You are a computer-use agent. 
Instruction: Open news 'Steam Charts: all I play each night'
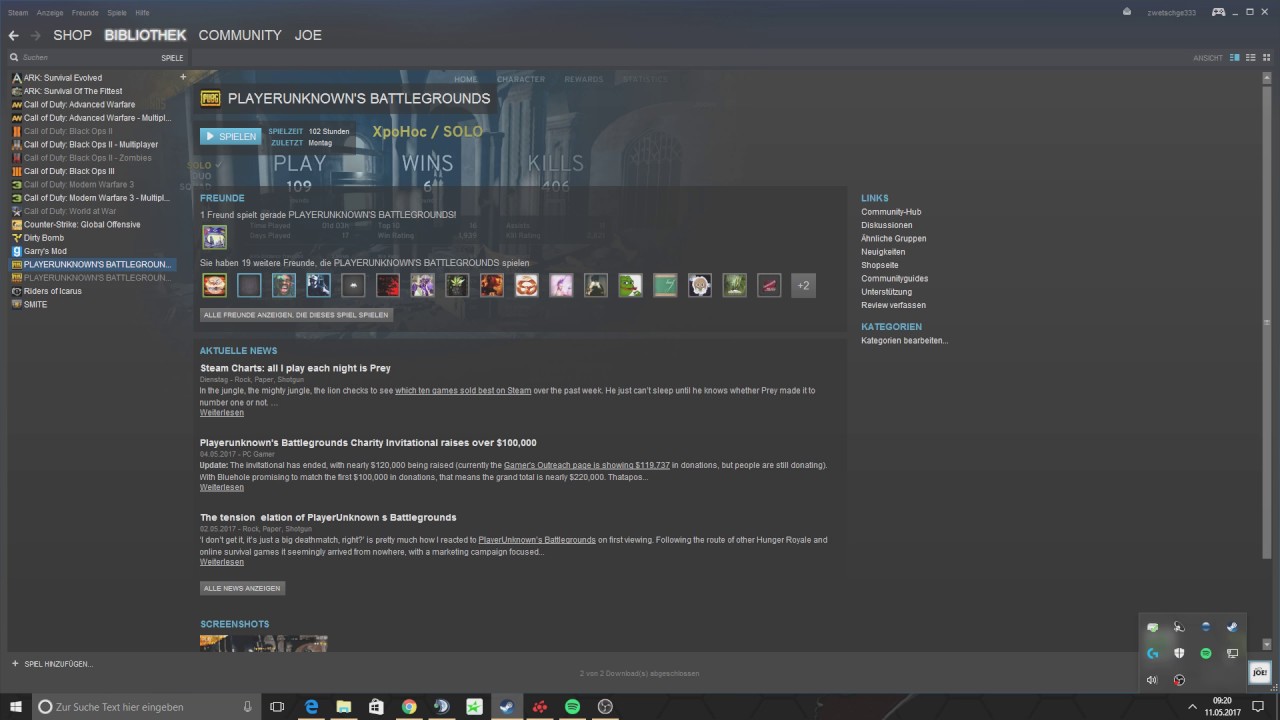(295, 368)
